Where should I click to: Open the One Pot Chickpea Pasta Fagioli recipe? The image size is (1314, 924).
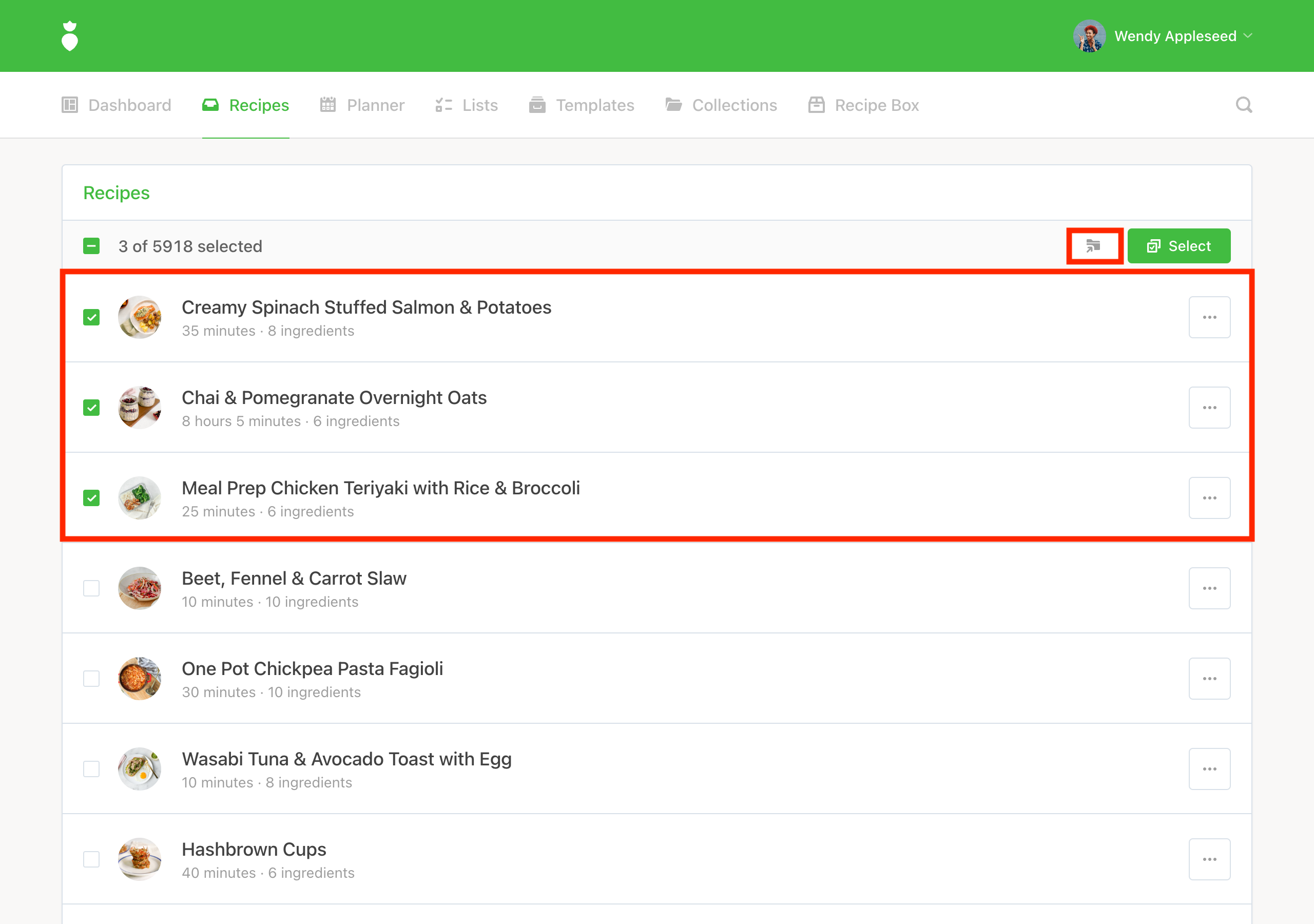312,669
